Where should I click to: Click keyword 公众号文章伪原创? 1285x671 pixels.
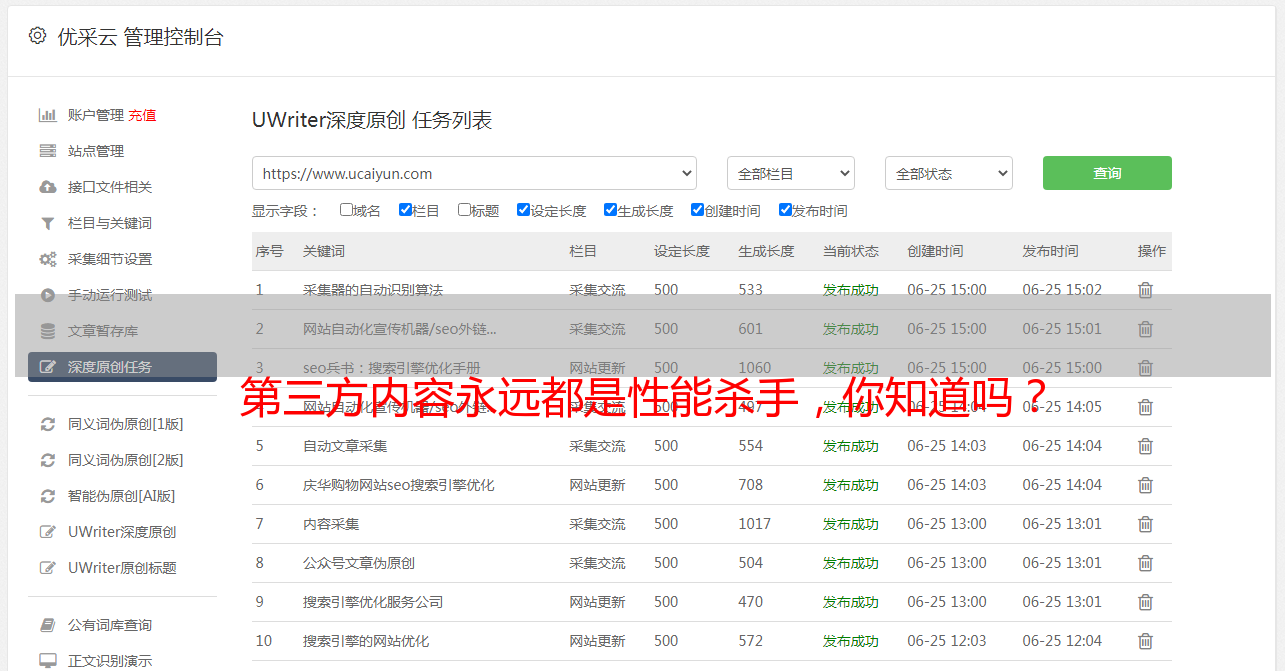click(x=359, y=563)
